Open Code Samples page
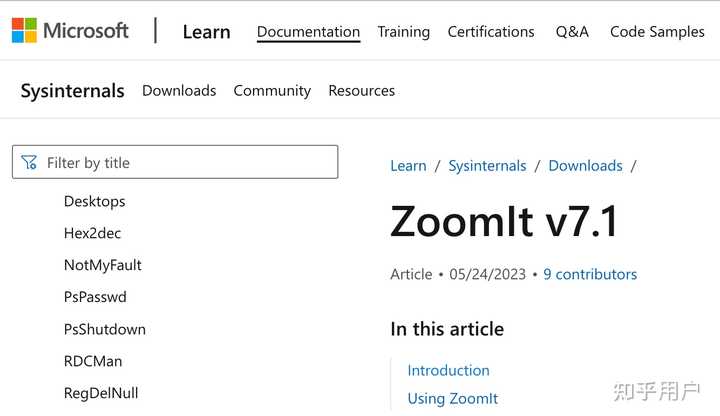The height and width of the screenshot is (416, 720). 657,31
